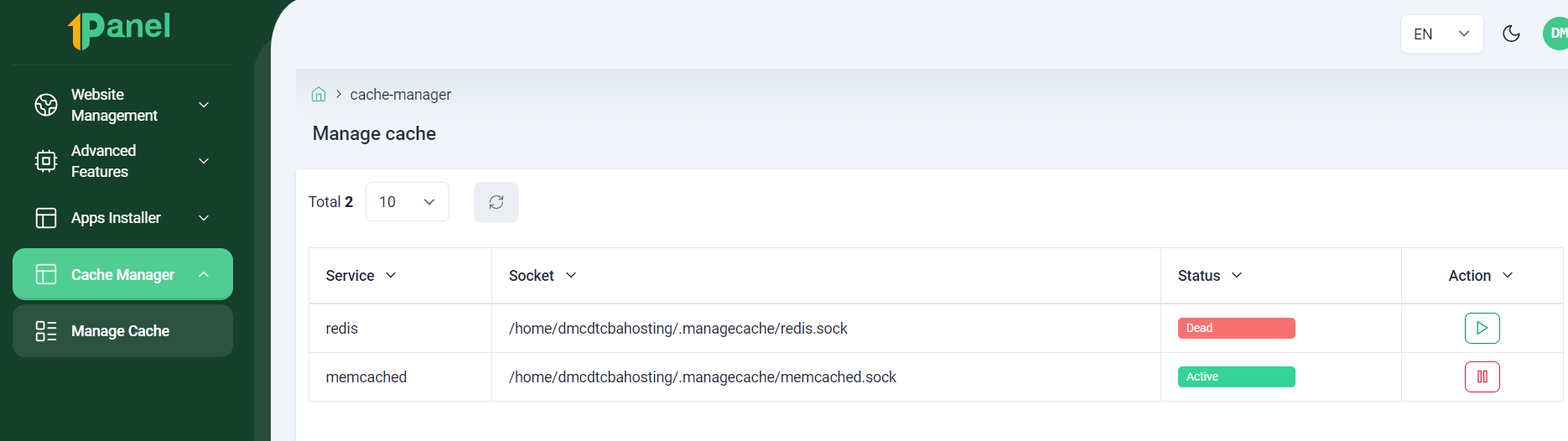Click the red Dead status badge
The image size is (1568, 441).
(1237, 328)
